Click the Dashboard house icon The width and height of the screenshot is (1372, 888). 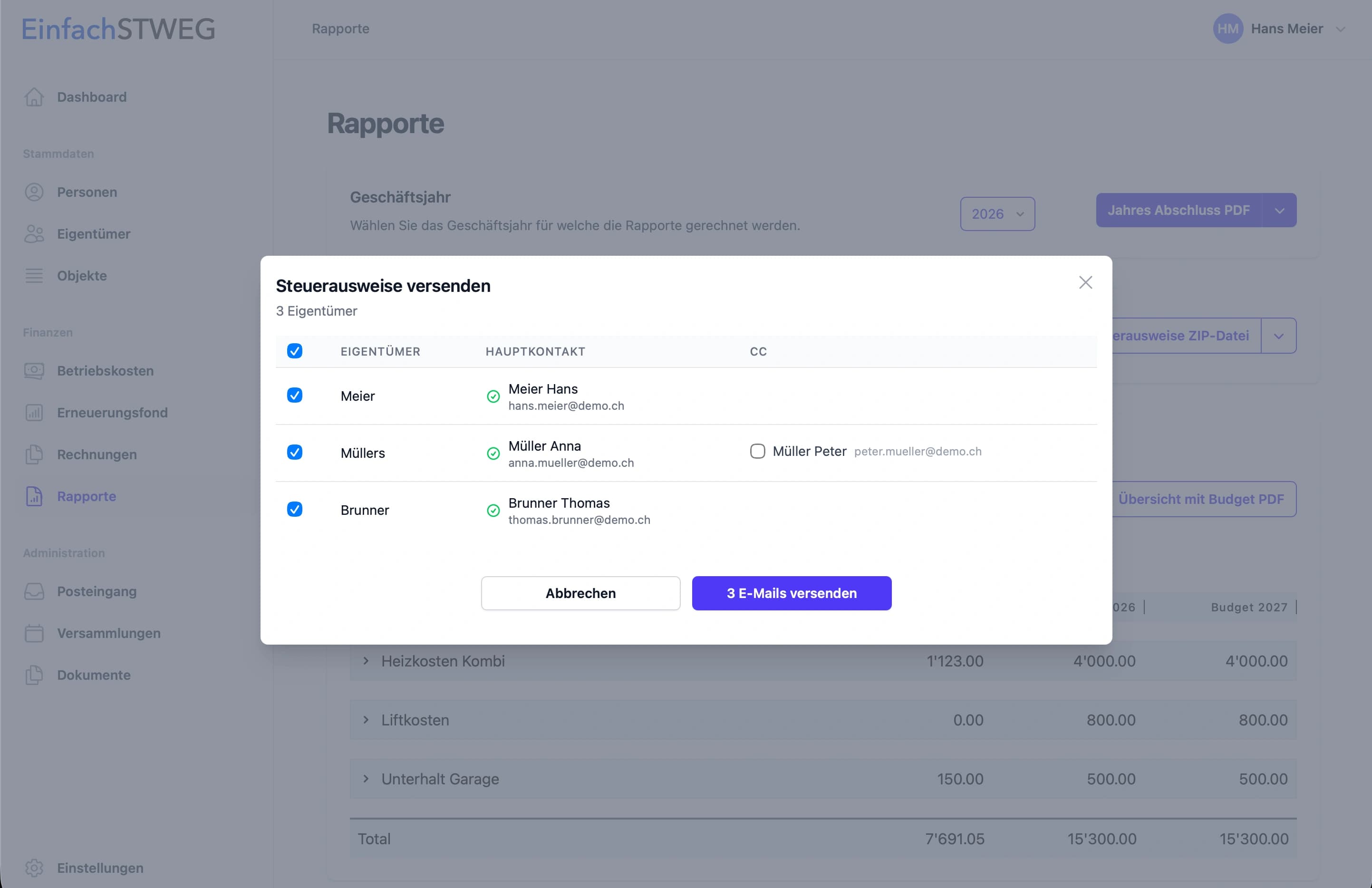[34, 97]
